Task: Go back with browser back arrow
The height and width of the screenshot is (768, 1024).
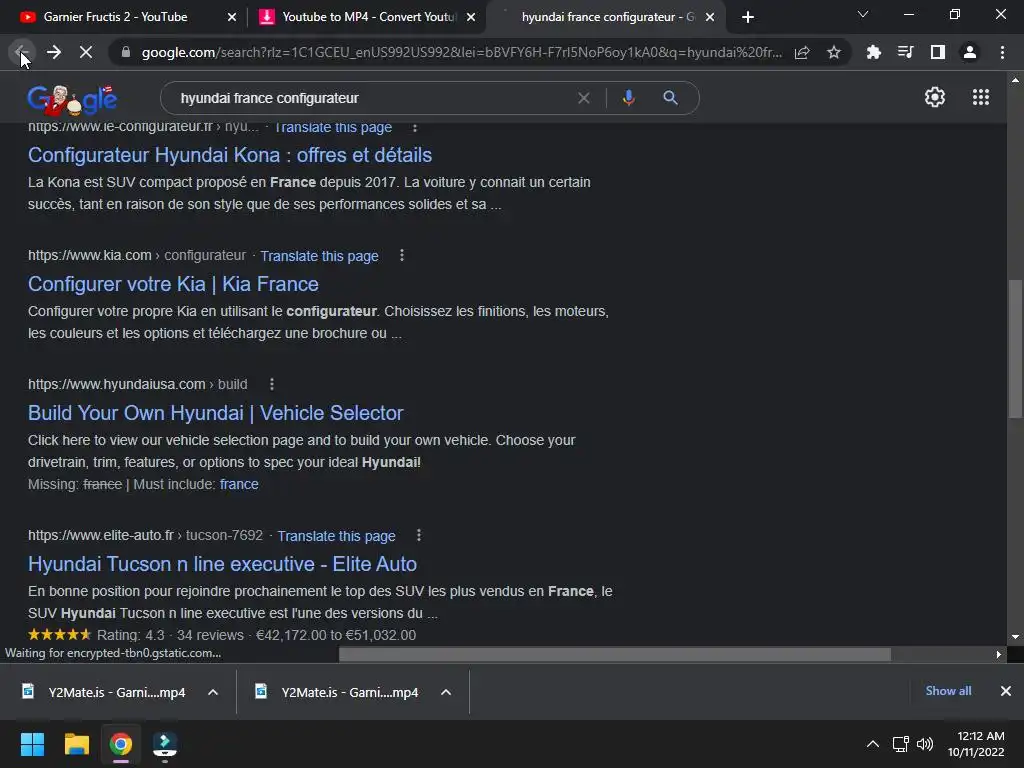Action: point(21,52)
